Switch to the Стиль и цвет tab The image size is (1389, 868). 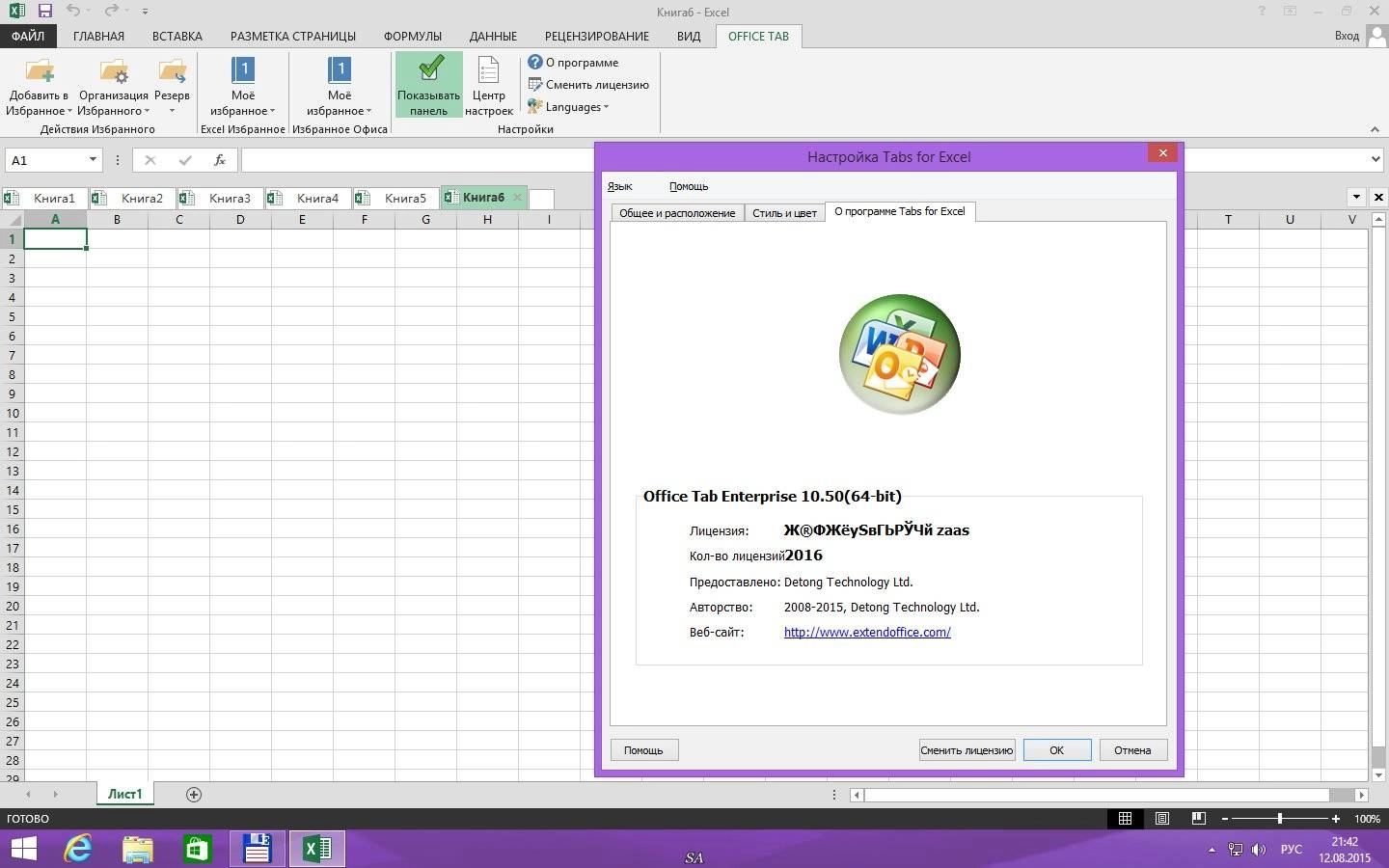tap(785, 212)
